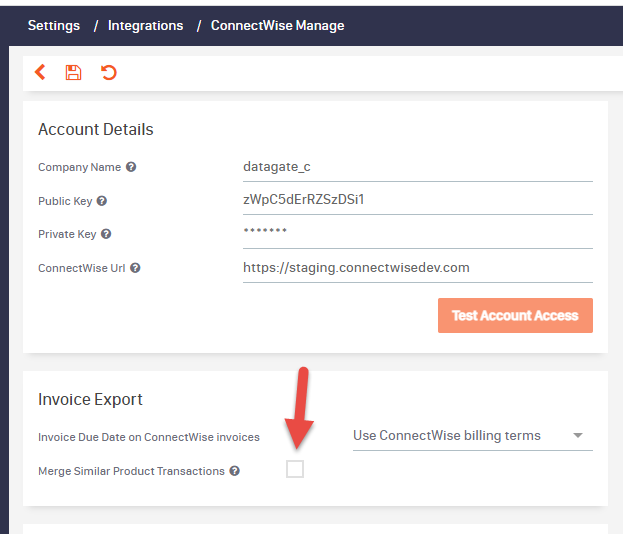Screen dimensions: 623x534
Task: Go to Settings breadcrumb
Action: click(x=54, y=25)
